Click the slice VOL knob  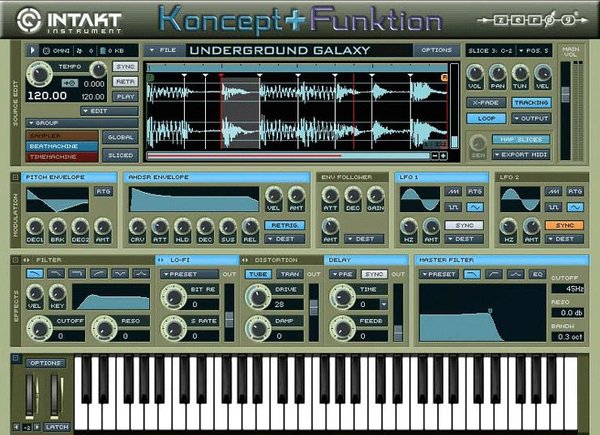pyautogui.click(x=473, y=70)
